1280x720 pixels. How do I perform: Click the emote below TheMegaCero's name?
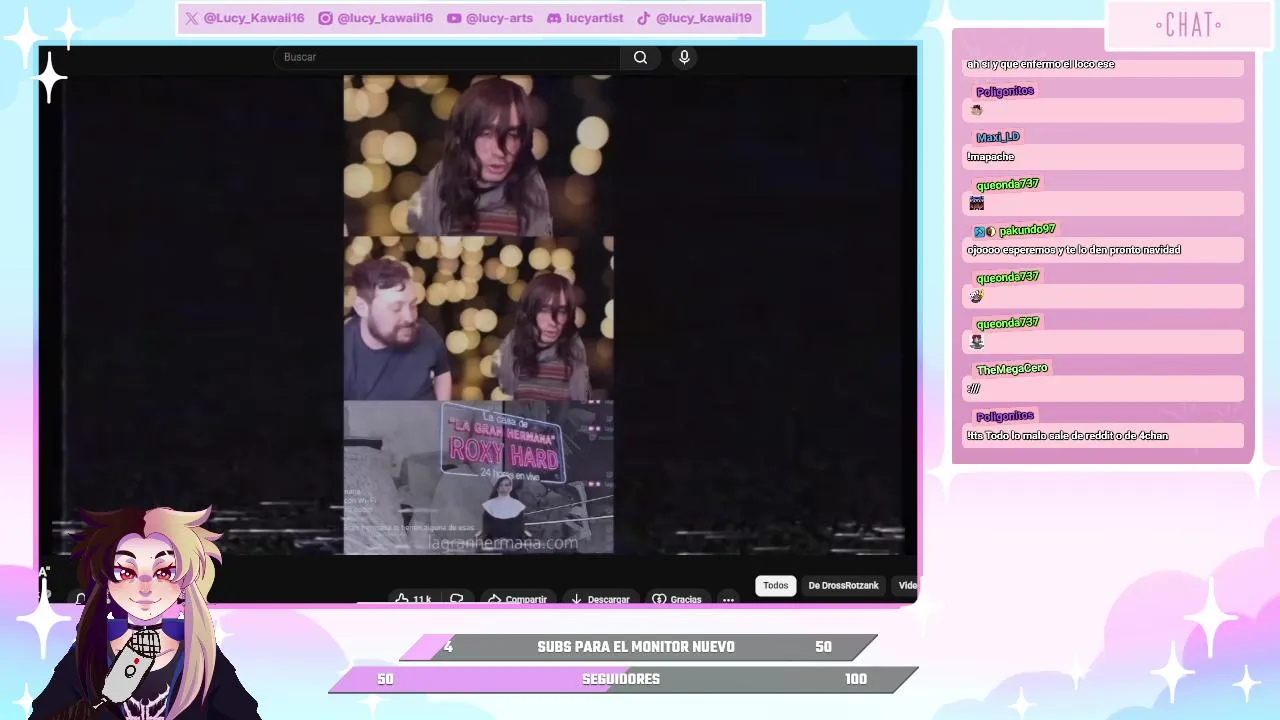click(974, 389)
